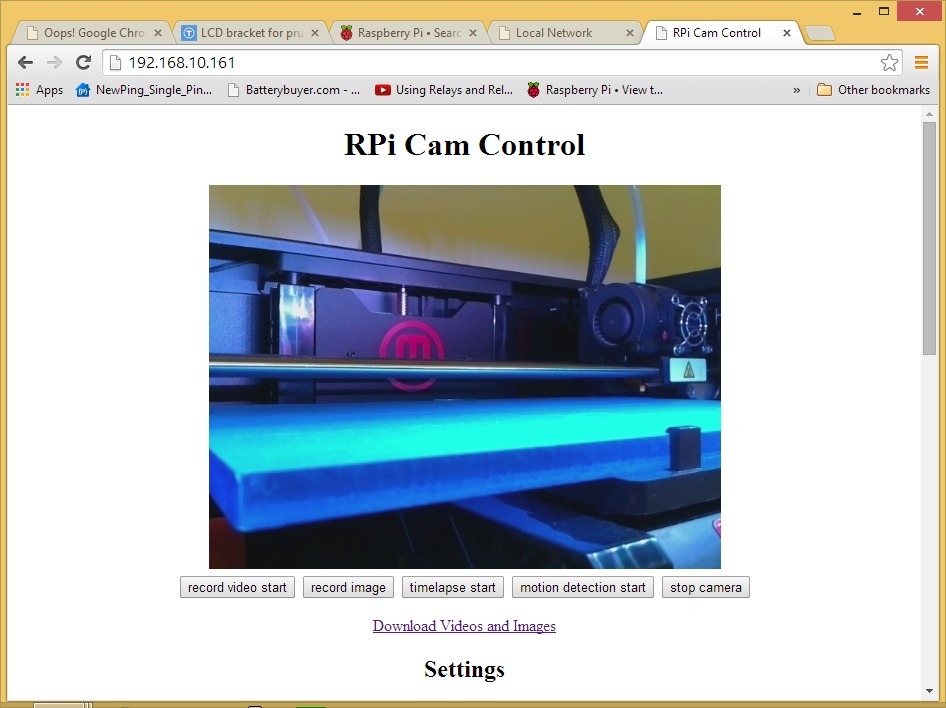Screen dimensions: 946x708
Task: Open the Batterybuyer.com bookmark
Action: click(x=293, y=90)
